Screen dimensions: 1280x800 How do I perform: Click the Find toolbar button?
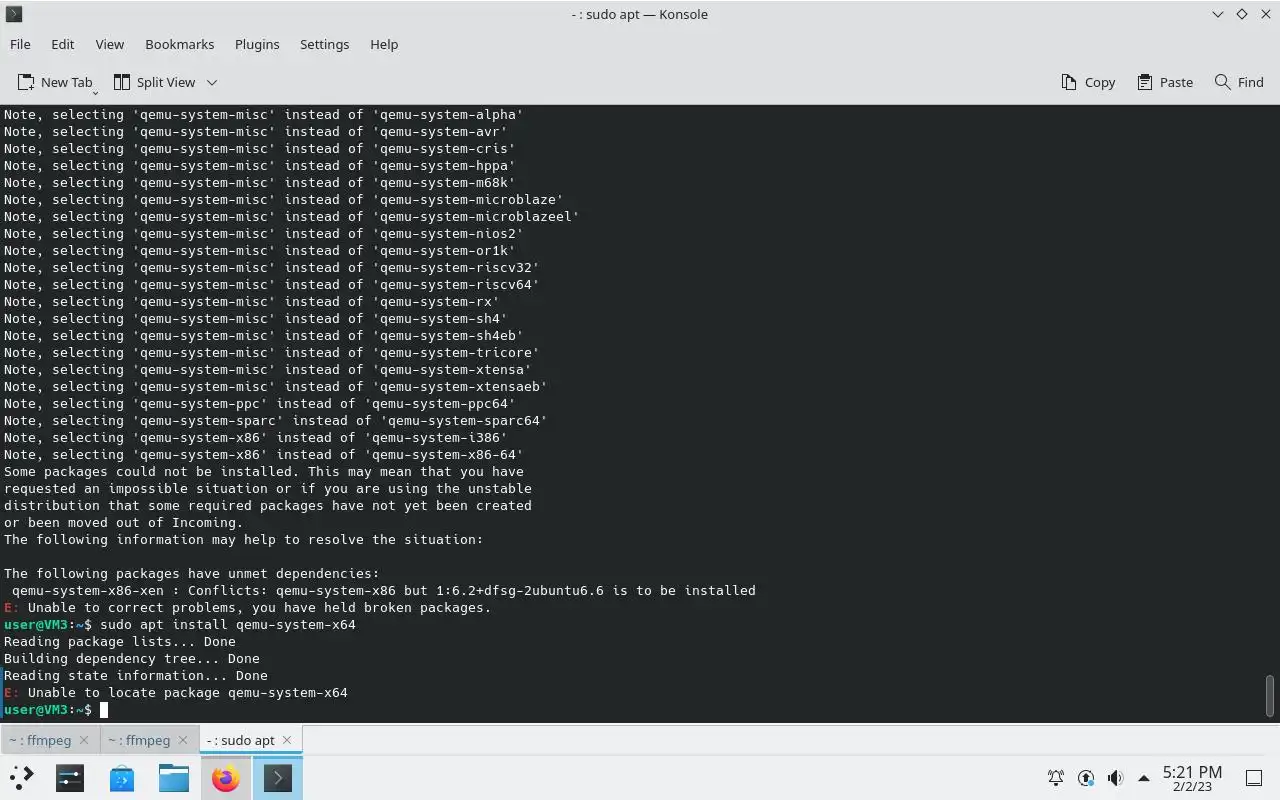point(1239,82)
